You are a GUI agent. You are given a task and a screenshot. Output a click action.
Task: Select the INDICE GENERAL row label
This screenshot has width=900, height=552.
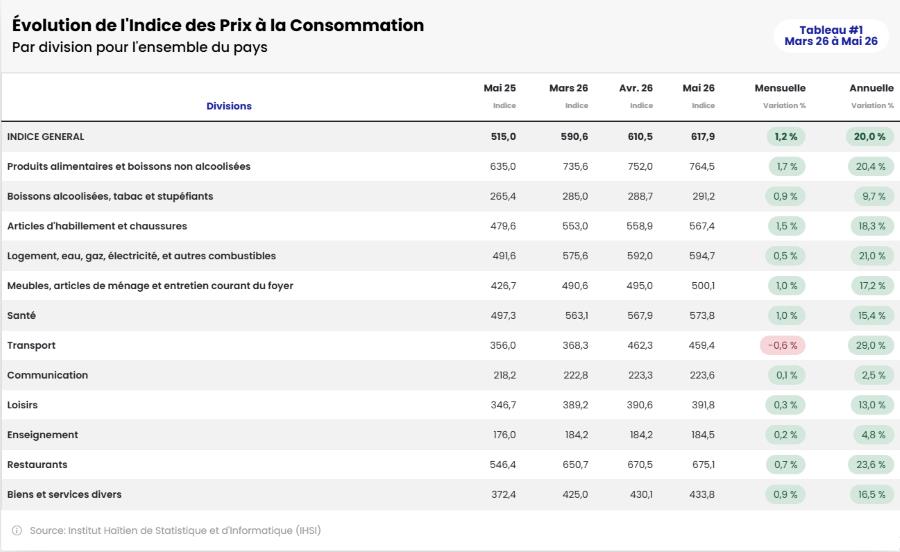coord(45,137)
